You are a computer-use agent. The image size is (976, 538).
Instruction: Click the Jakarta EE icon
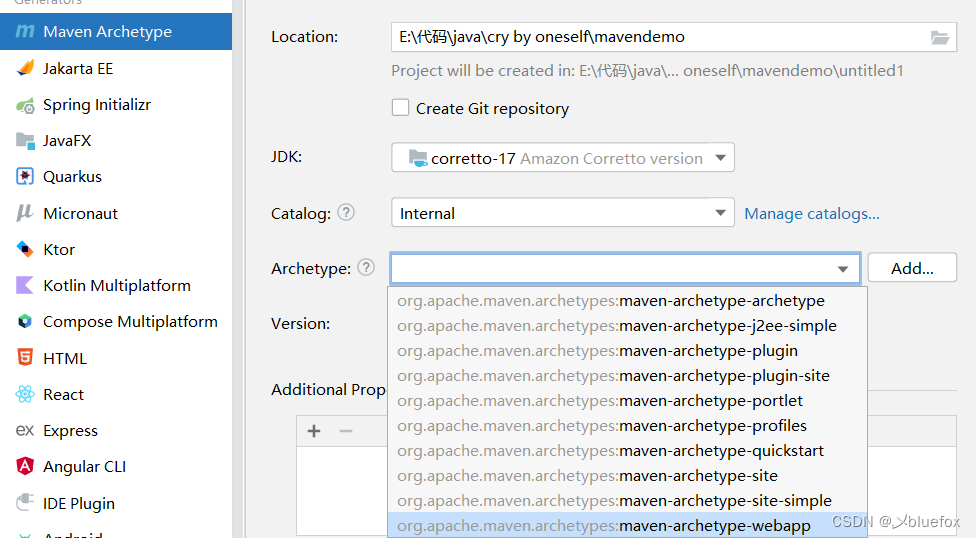click(x=25, y=68)
